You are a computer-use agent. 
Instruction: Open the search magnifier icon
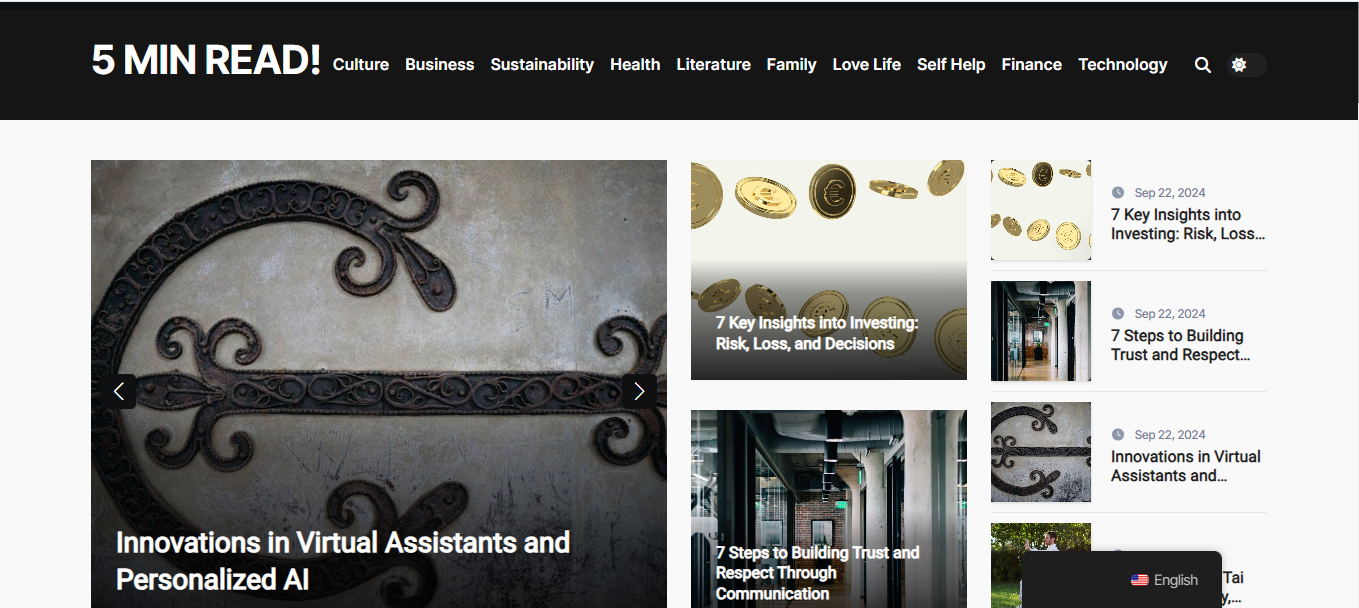pos(1202,65)
